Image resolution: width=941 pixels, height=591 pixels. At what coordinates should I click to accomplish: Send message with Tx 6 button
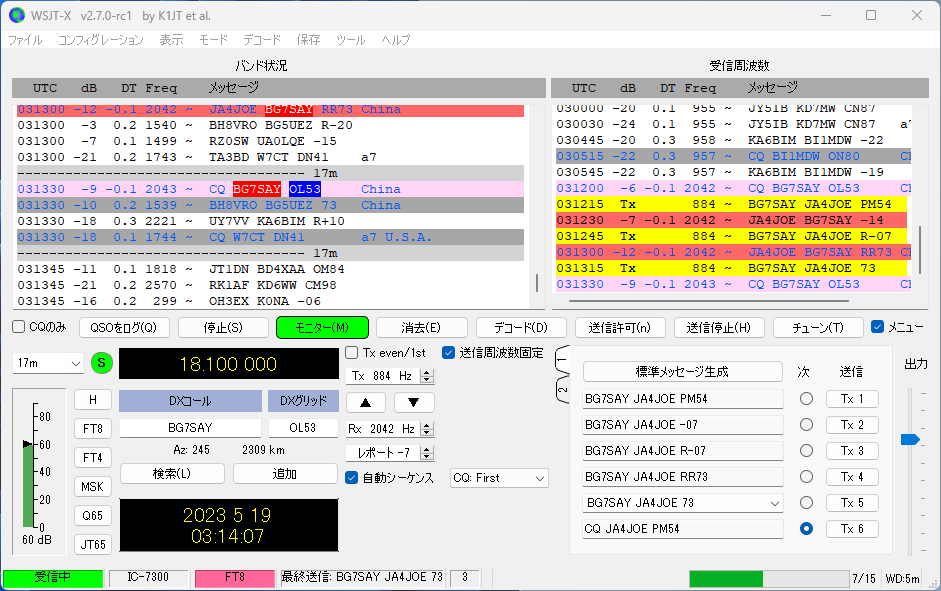point(852,529)
